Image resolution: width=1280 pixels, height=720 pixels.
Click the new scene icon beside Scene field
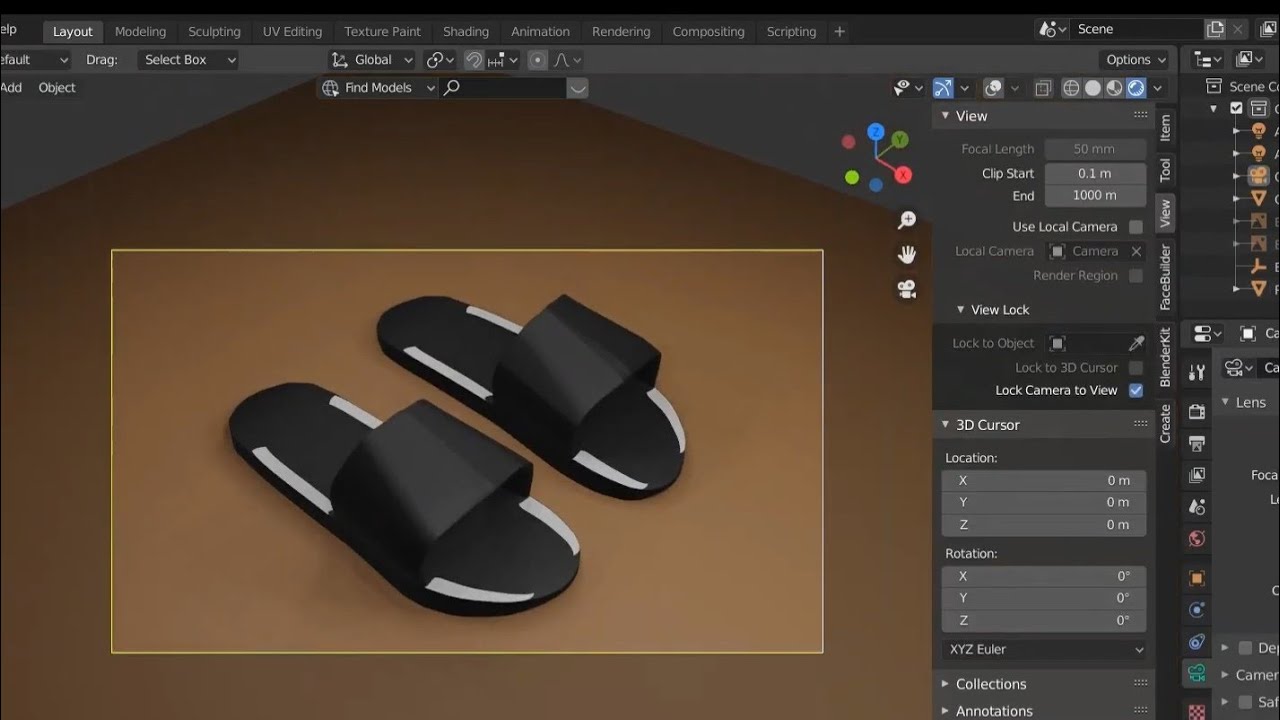click(x=1215, y=29)
